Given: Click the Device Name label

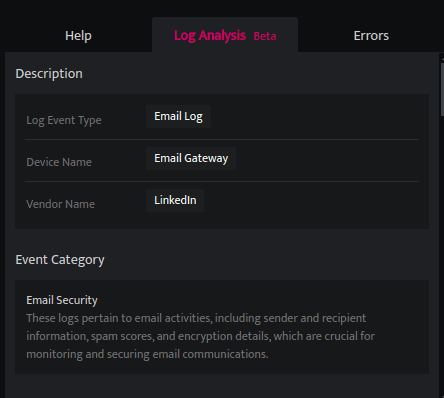Looking at the screenshot, I should pos(59,162).
